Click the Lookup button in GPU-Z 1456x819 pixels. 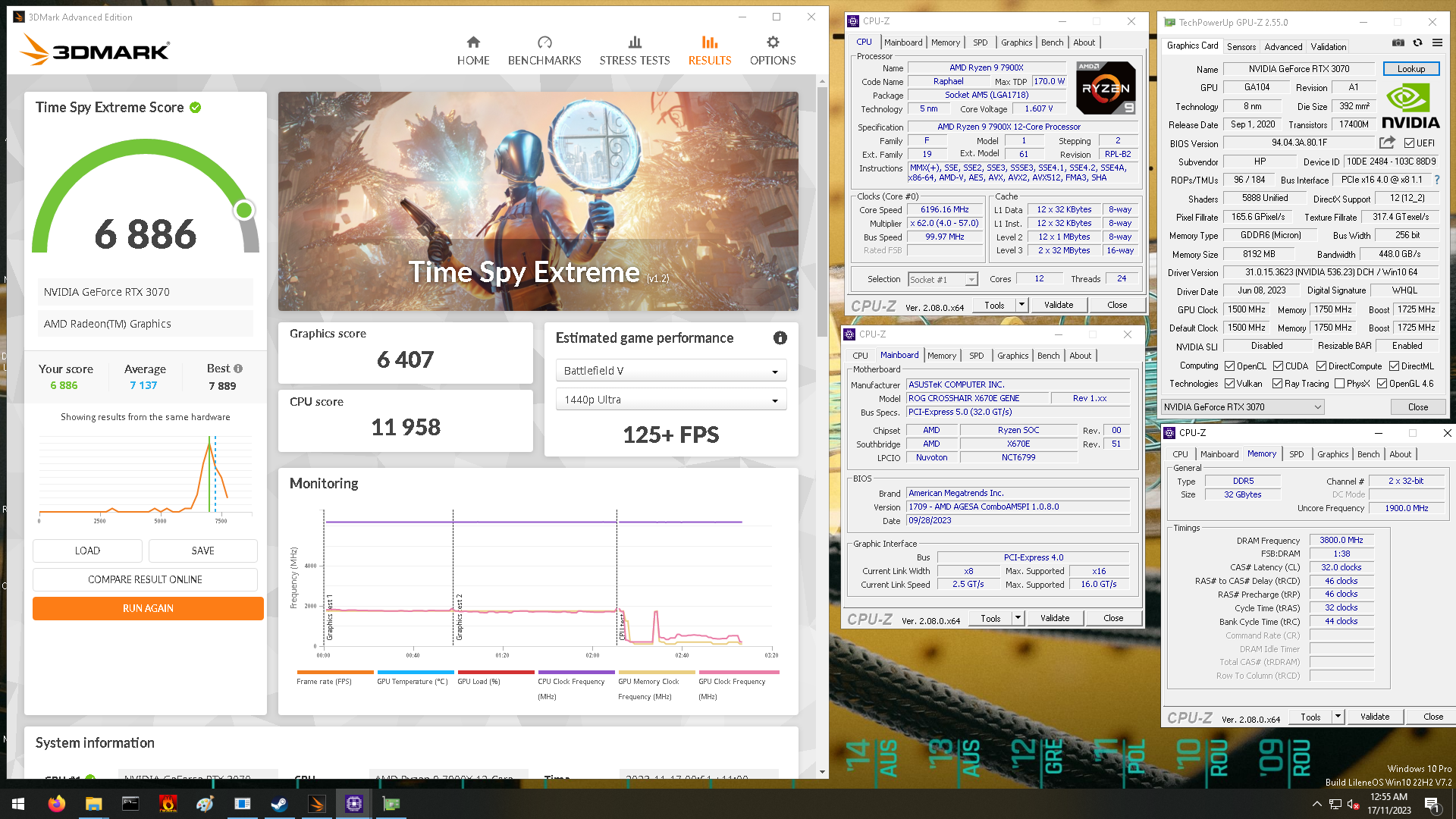point(1411,68)
